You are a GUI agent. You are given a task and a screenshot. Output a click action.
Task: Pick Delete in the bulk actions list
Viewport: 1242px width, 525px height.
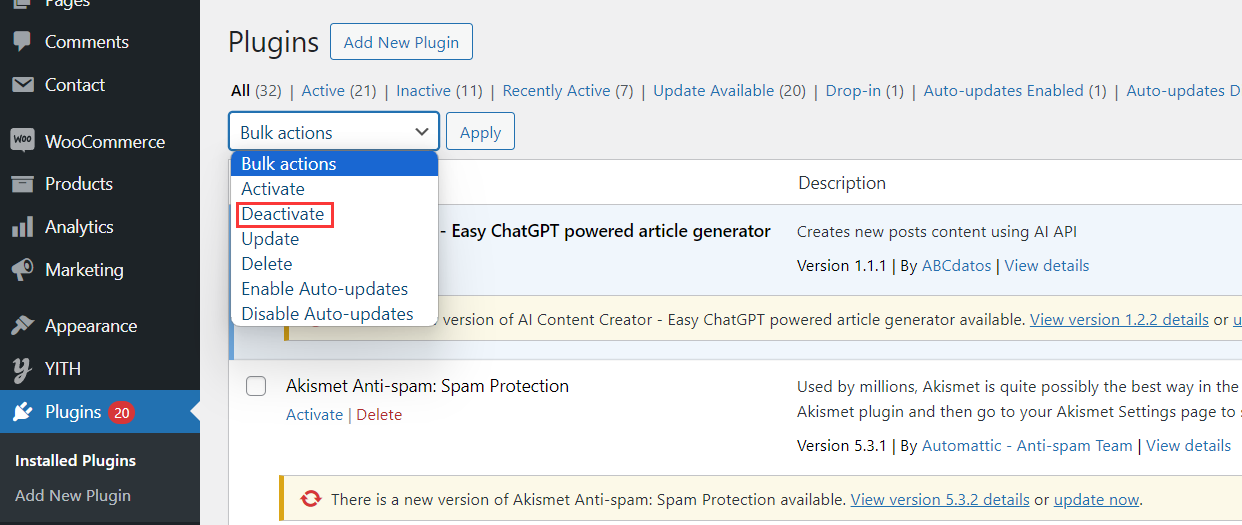267,264
